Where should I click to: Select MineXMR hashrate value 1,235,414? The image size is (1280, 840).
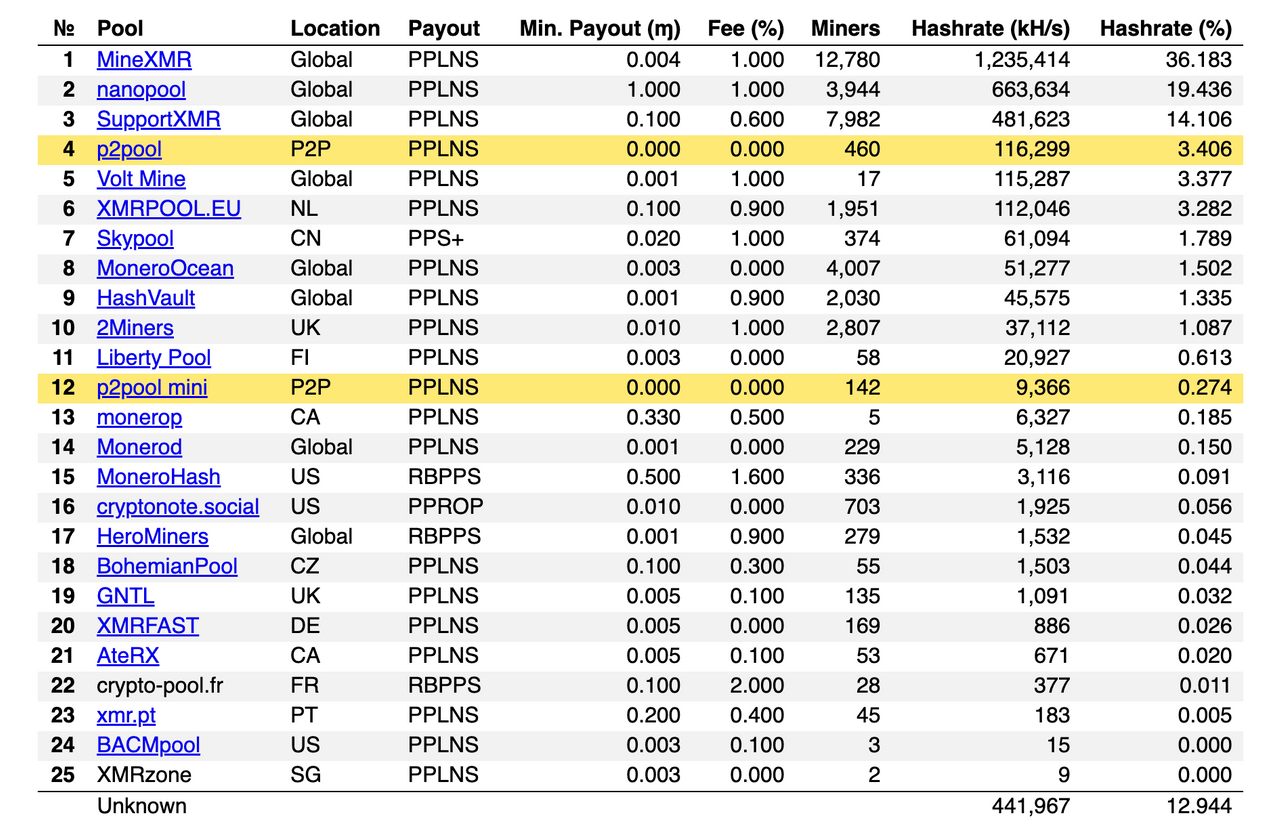tap(1022, 60)
